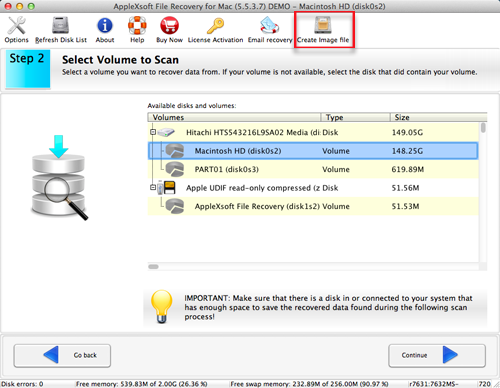This screenshot has height=388, width=500.
Task: Click the IMPORTANT notice text
Action: tap(328, 307)
